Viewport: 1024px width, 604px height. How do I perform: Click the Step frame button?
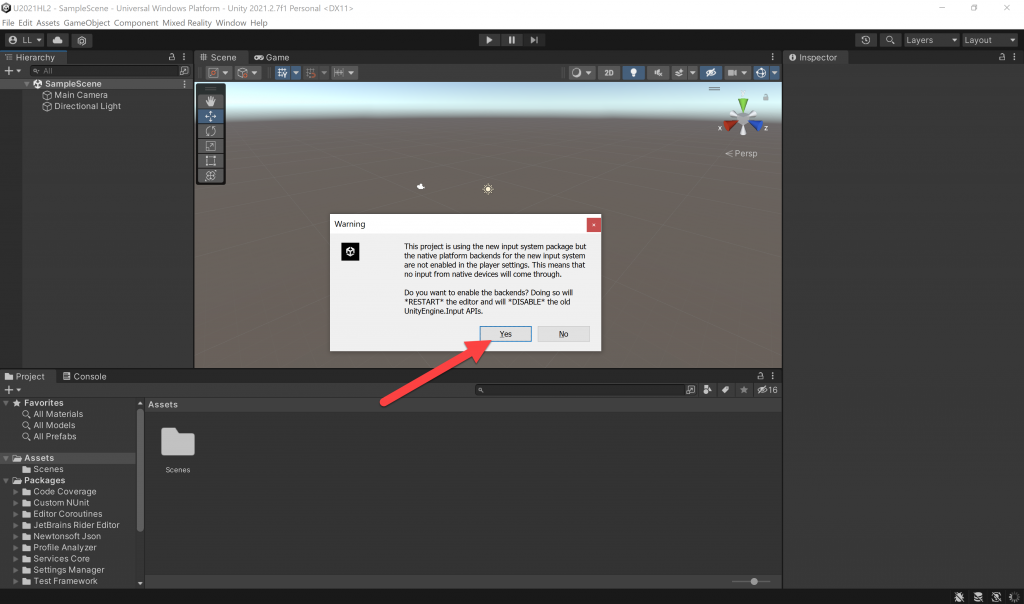tap(534, 40)
